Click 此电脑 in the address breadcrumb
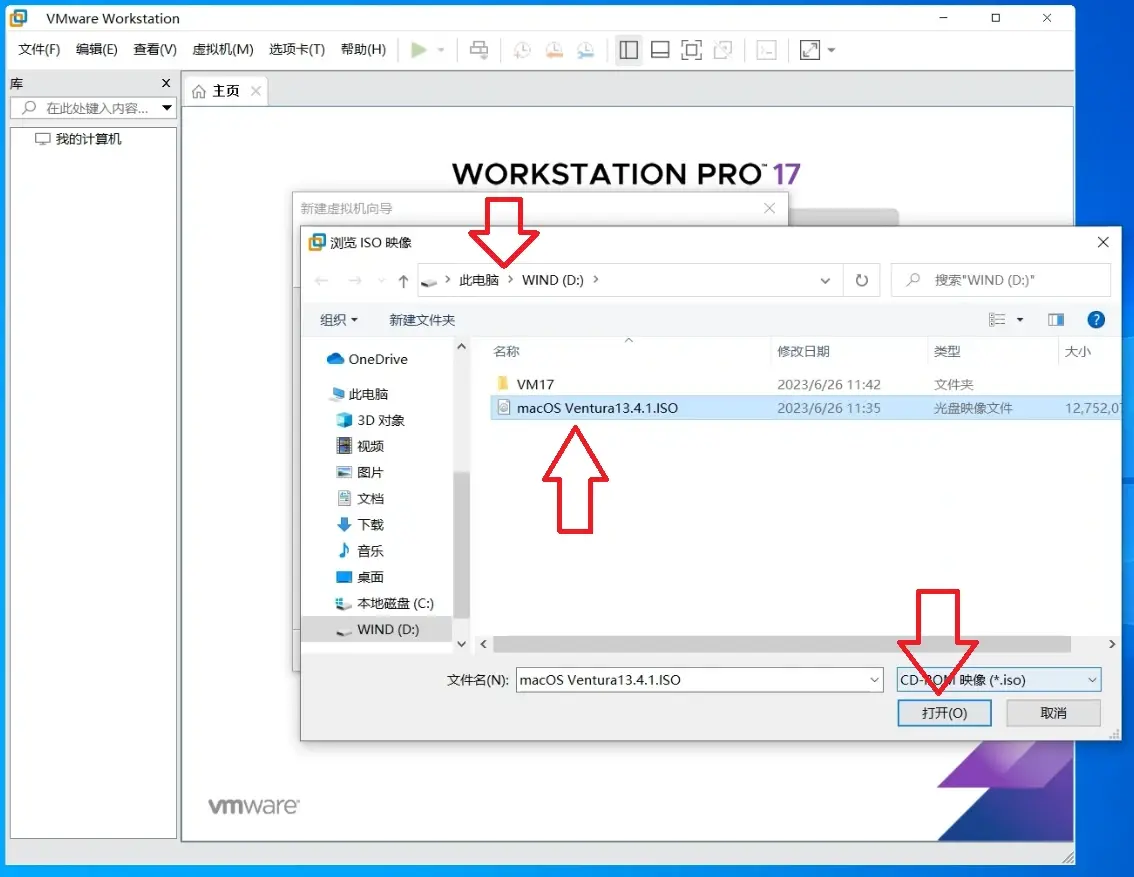1134x877 pixels. (x=479, y=280)
